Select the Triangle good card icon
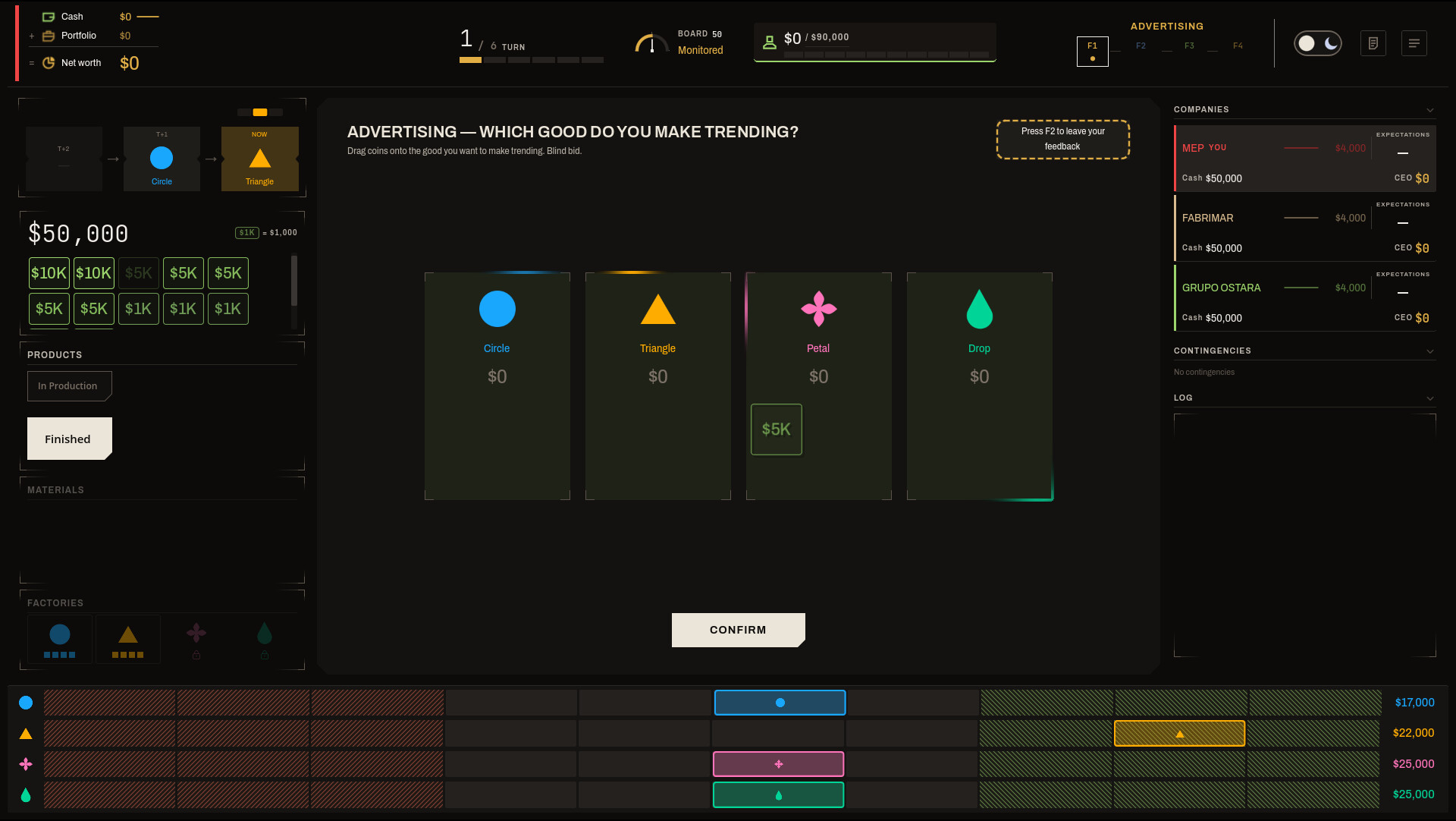This screenshot has width=1456, height=821. click(x=658, y=309)
